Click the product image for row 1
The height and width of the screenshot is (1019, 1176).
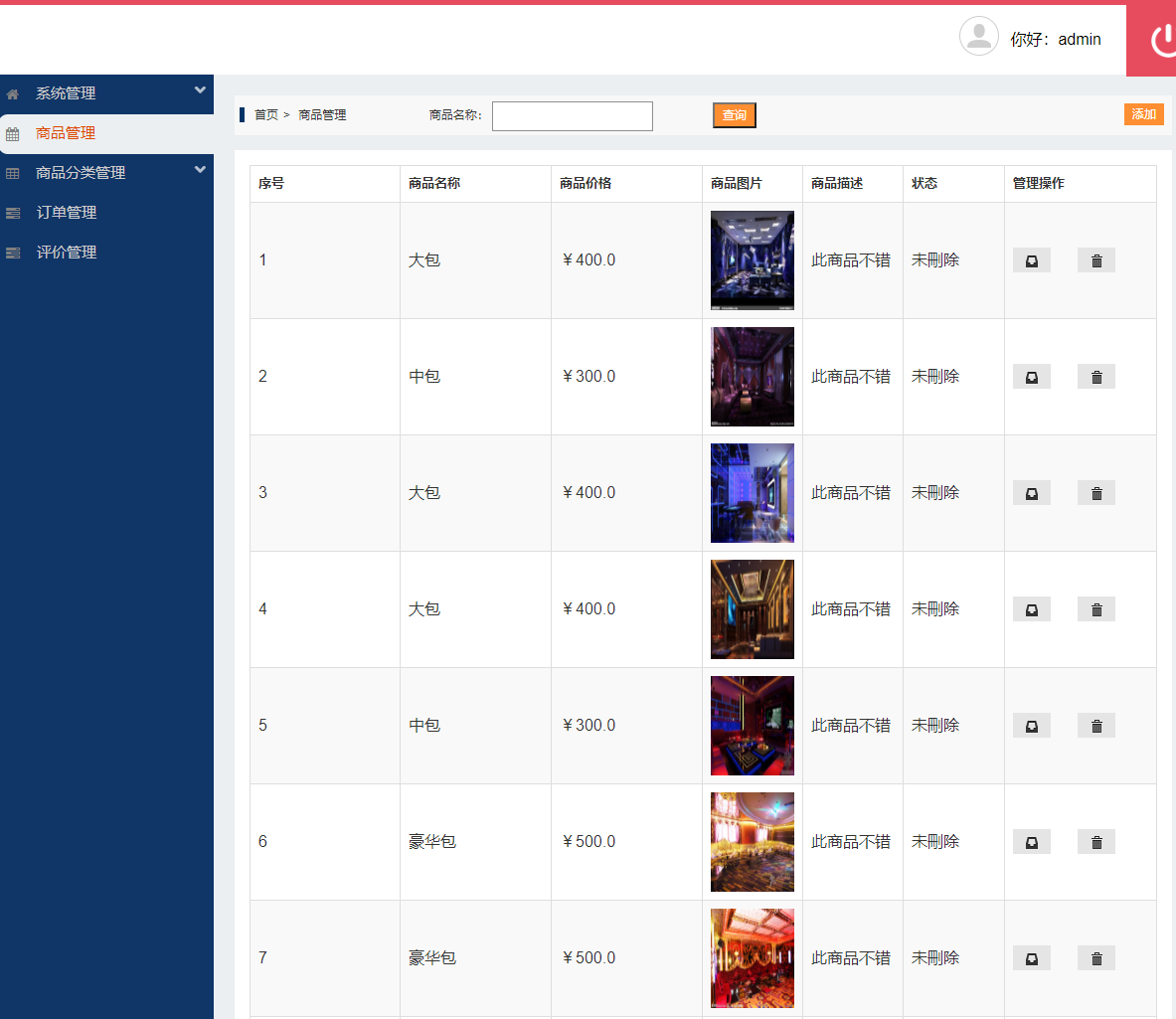(752, 259)
